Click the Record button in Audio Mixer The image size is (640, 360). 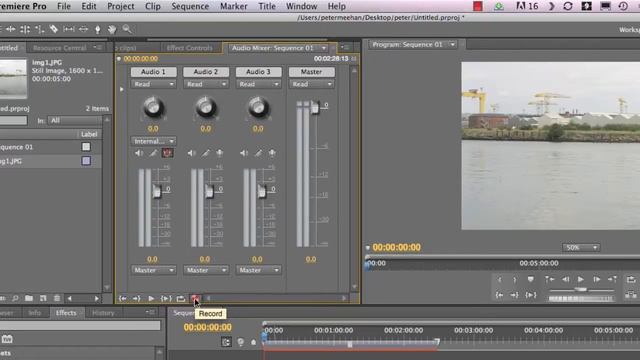(195, 298)
